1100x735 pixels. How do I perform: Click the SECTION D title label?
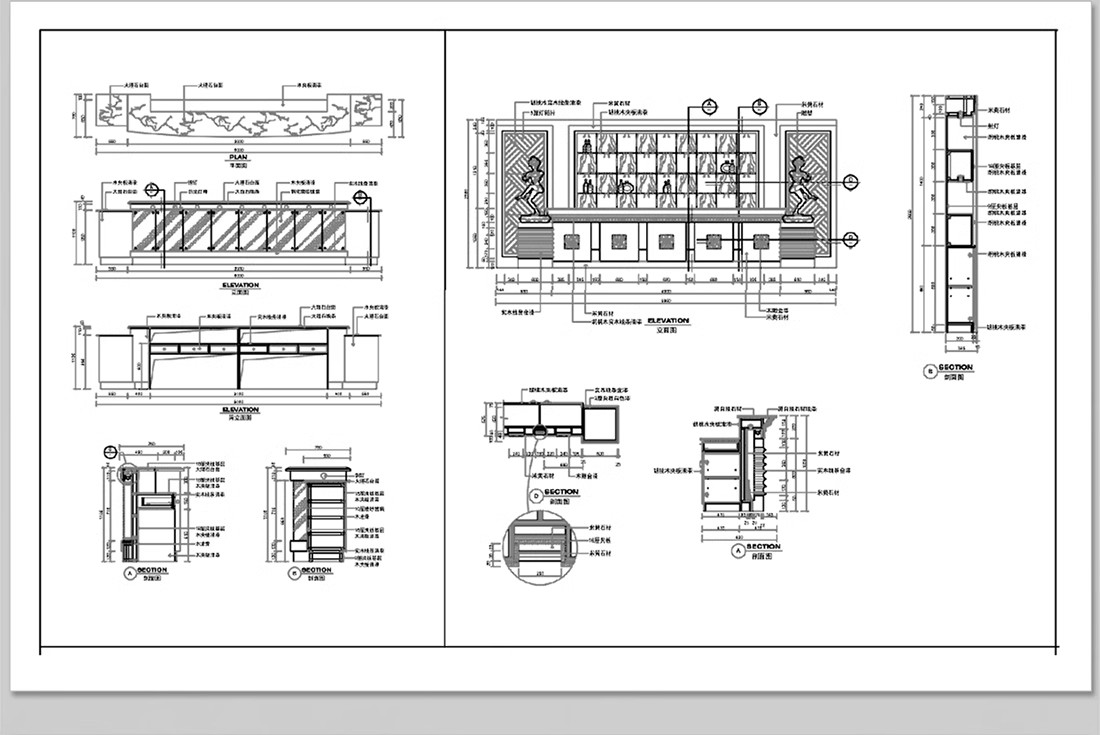pos(562,492)
